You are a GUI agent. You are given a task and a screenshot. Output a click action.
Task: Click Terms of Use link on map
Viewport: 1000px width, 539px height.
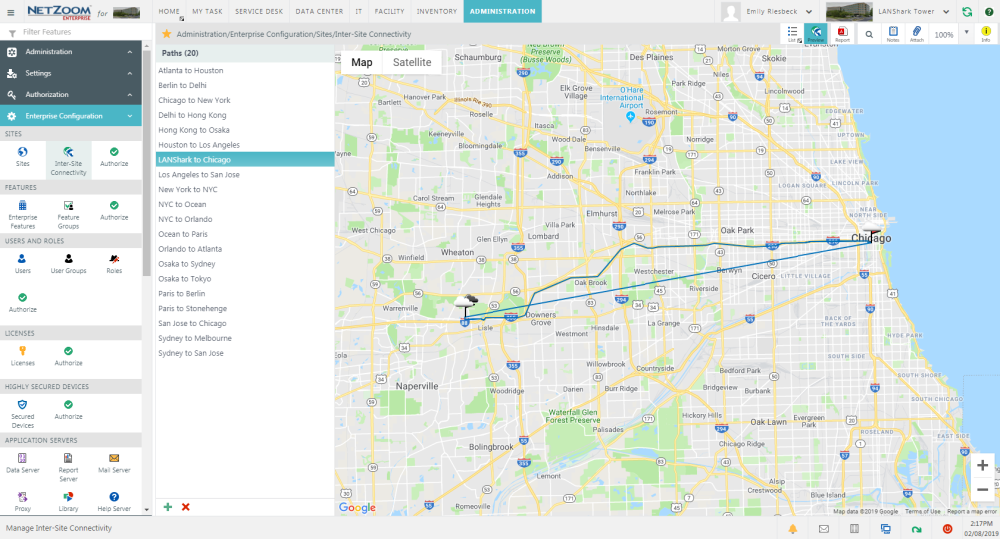click(x=923, y=512)
